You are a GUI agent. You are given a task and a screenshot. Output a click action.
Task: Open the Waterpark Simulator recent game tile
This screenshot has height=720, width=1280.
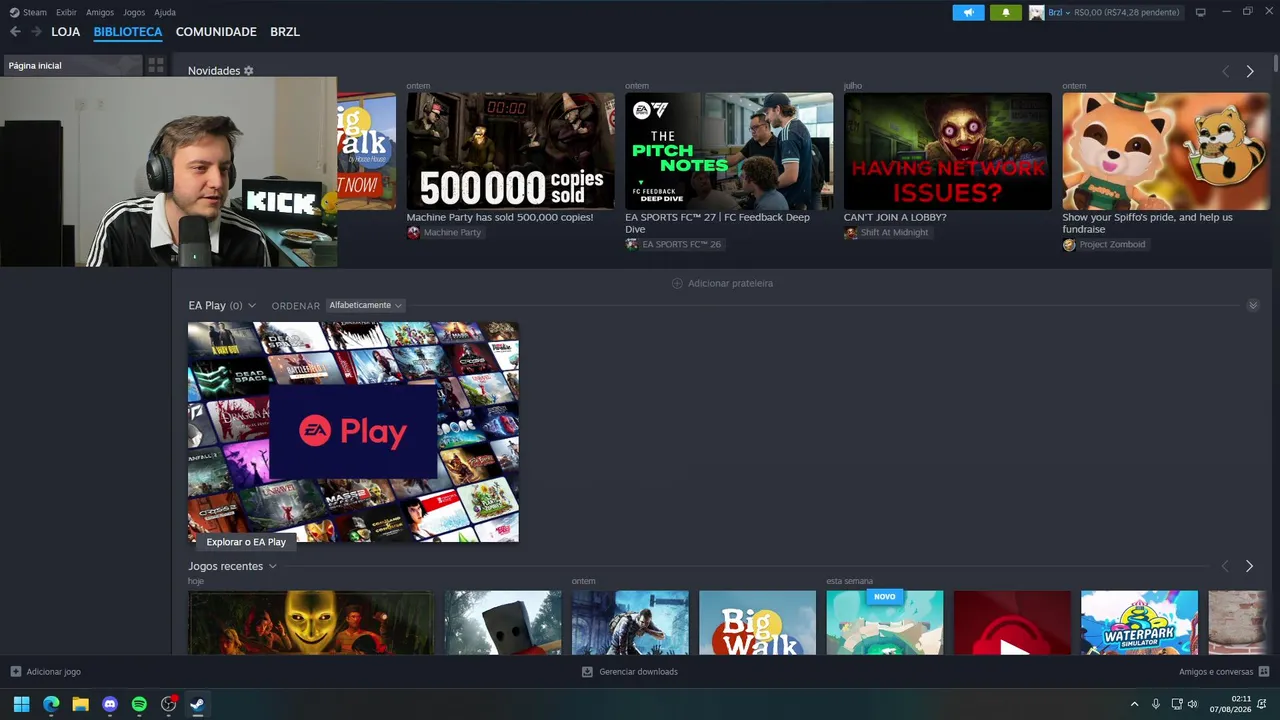[1139, 622]
